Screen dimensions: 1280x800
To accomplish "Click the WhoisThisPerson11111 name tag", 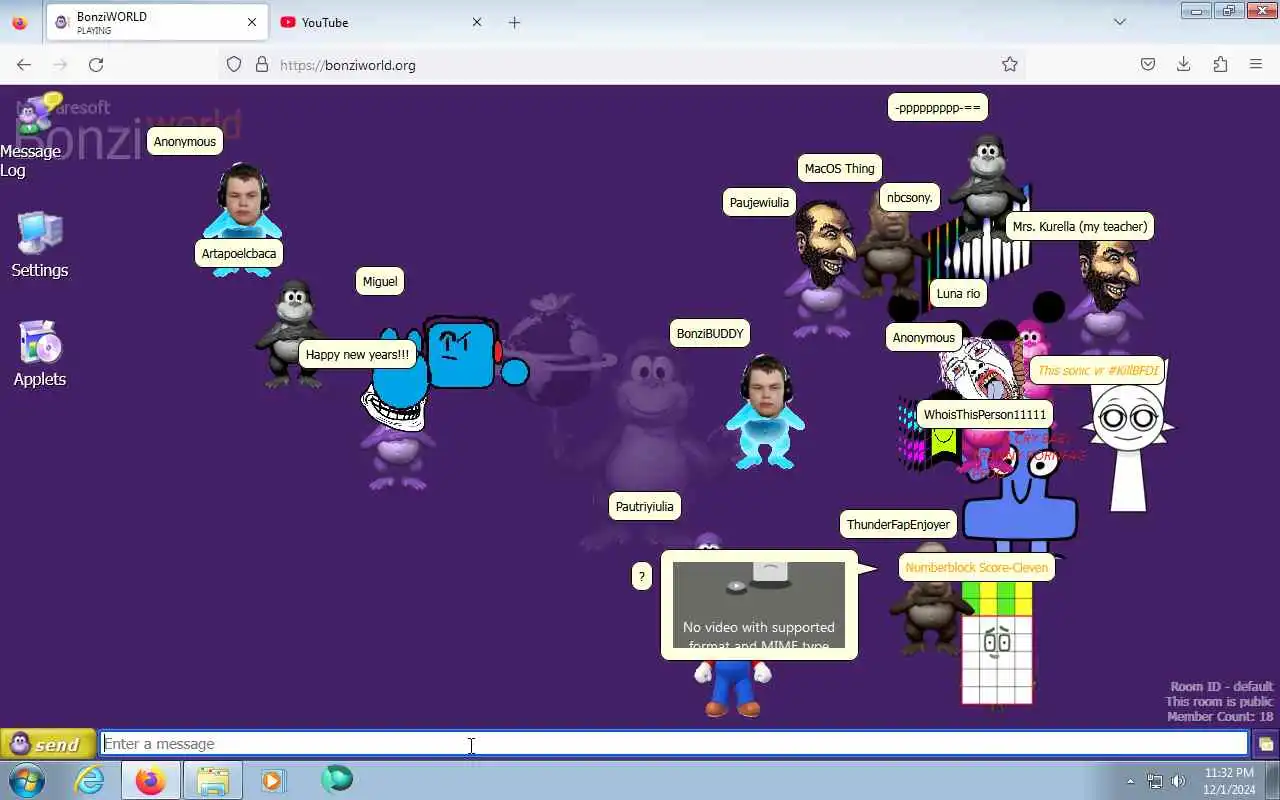I will (985, 415).
